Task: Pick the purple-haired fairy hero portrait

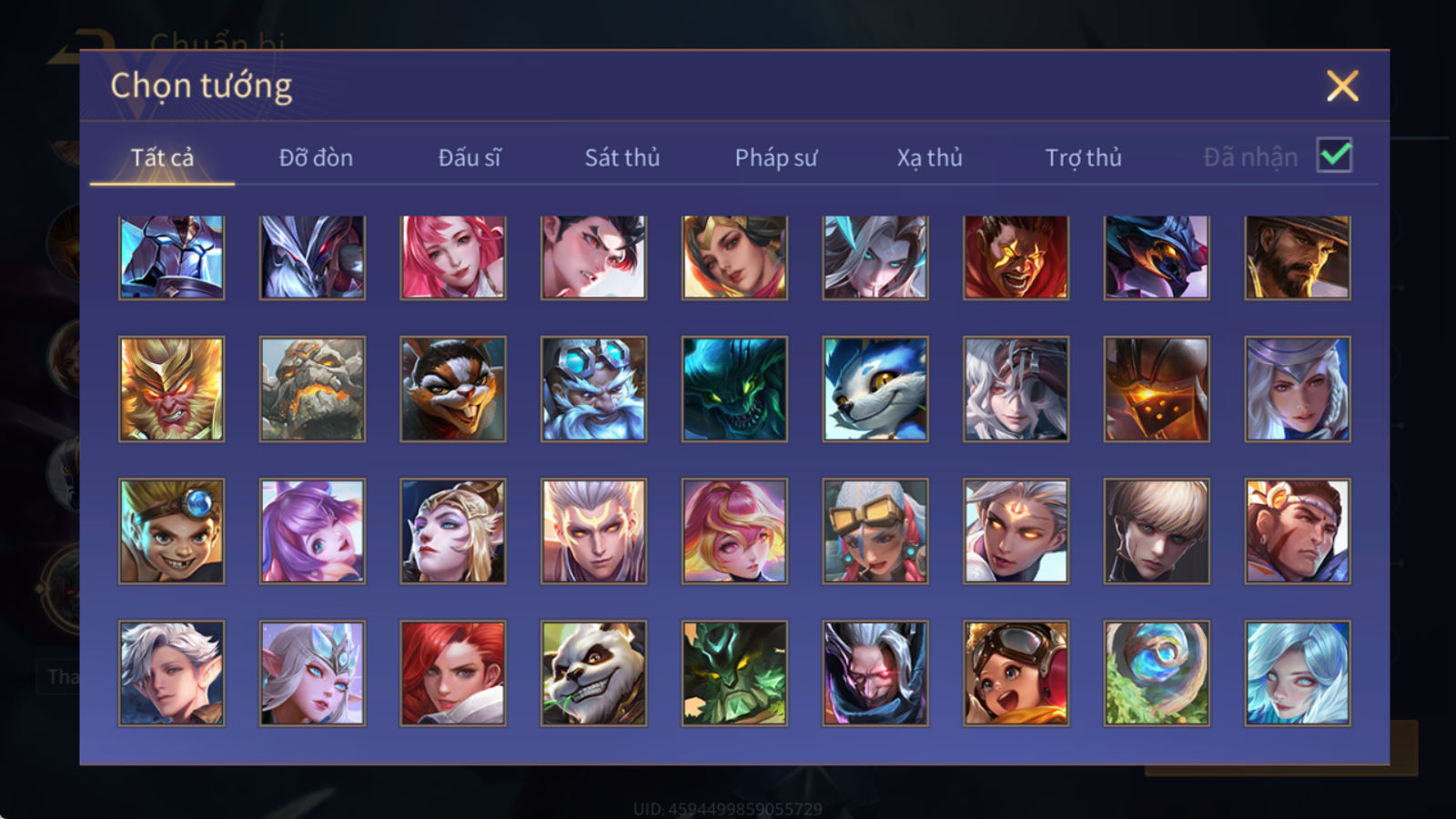Action: (x=312, y=531)
